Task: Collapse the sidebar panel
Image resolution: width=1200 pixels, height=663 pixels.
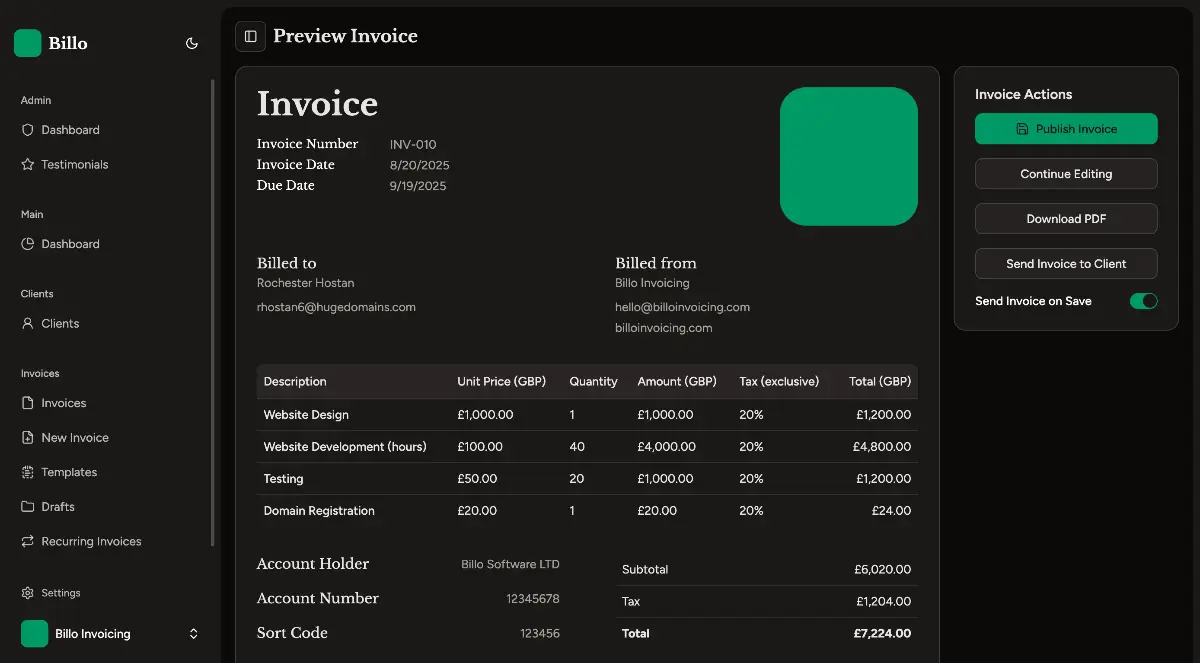Action: pos(250,36)
